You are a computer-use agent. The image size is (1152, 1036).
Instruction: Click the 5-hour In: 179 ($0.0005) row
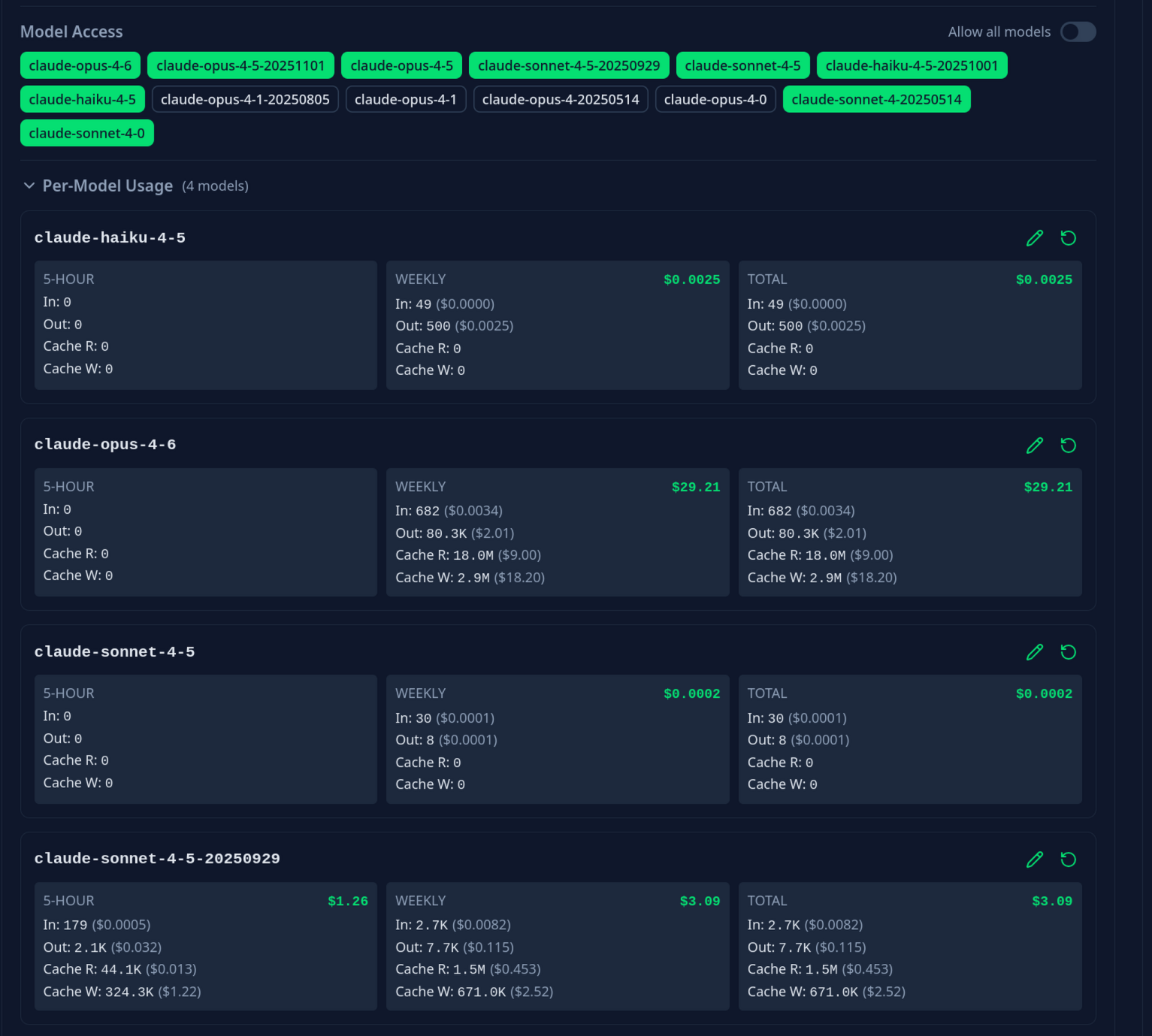(97, 925)
